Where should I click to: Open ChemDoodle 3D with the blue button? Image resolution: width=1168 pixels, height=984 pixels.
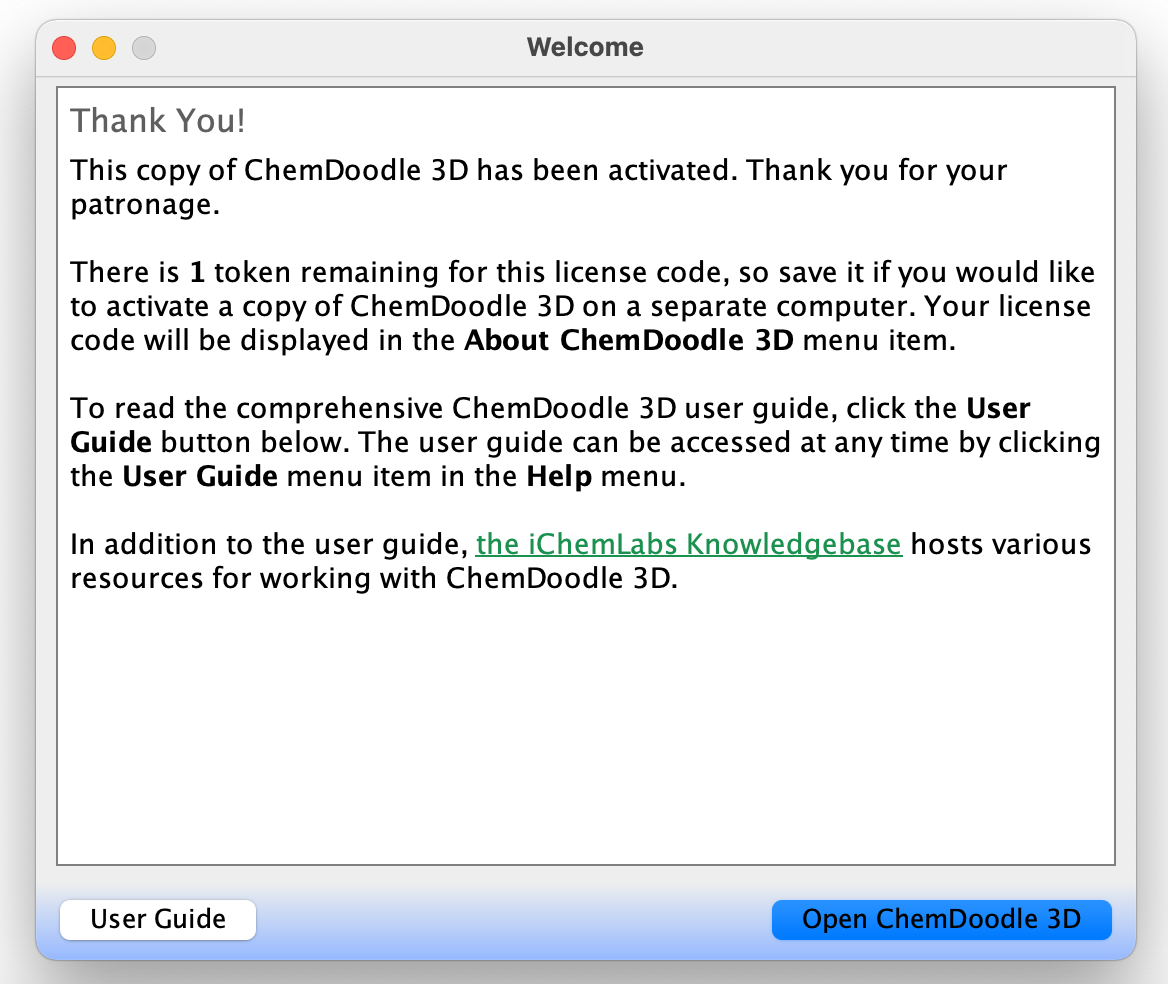[941, 920]
